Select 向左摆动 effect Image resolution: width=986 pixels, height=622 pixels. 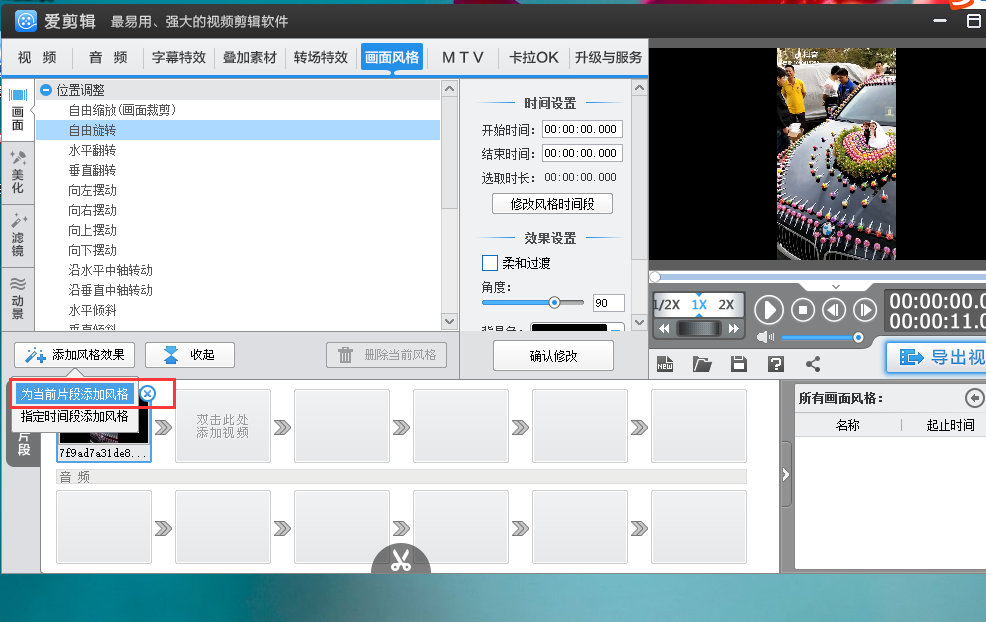tap(92, 191)
